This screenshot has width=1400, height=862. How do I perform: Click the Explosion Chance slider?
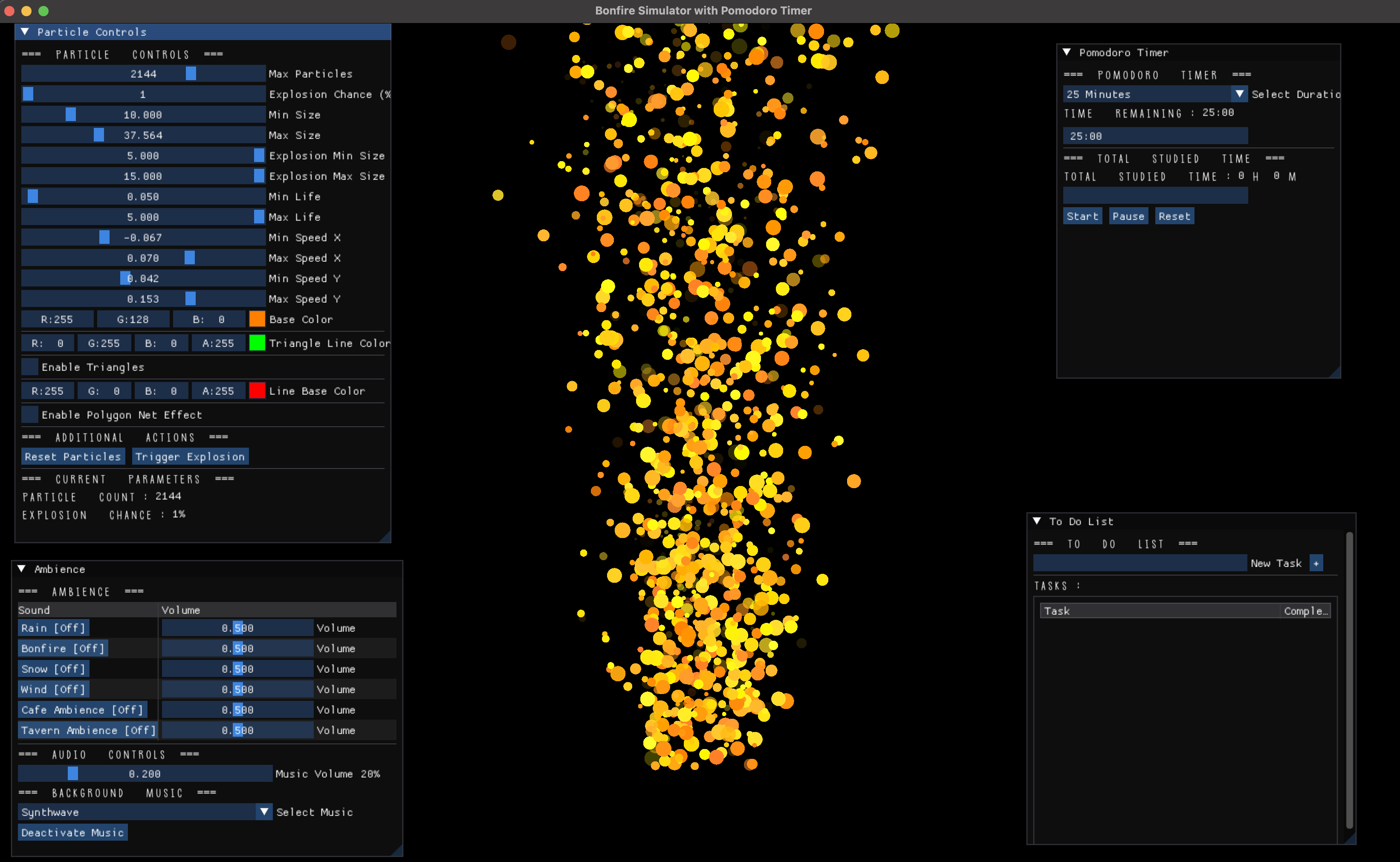click(144, 94)
